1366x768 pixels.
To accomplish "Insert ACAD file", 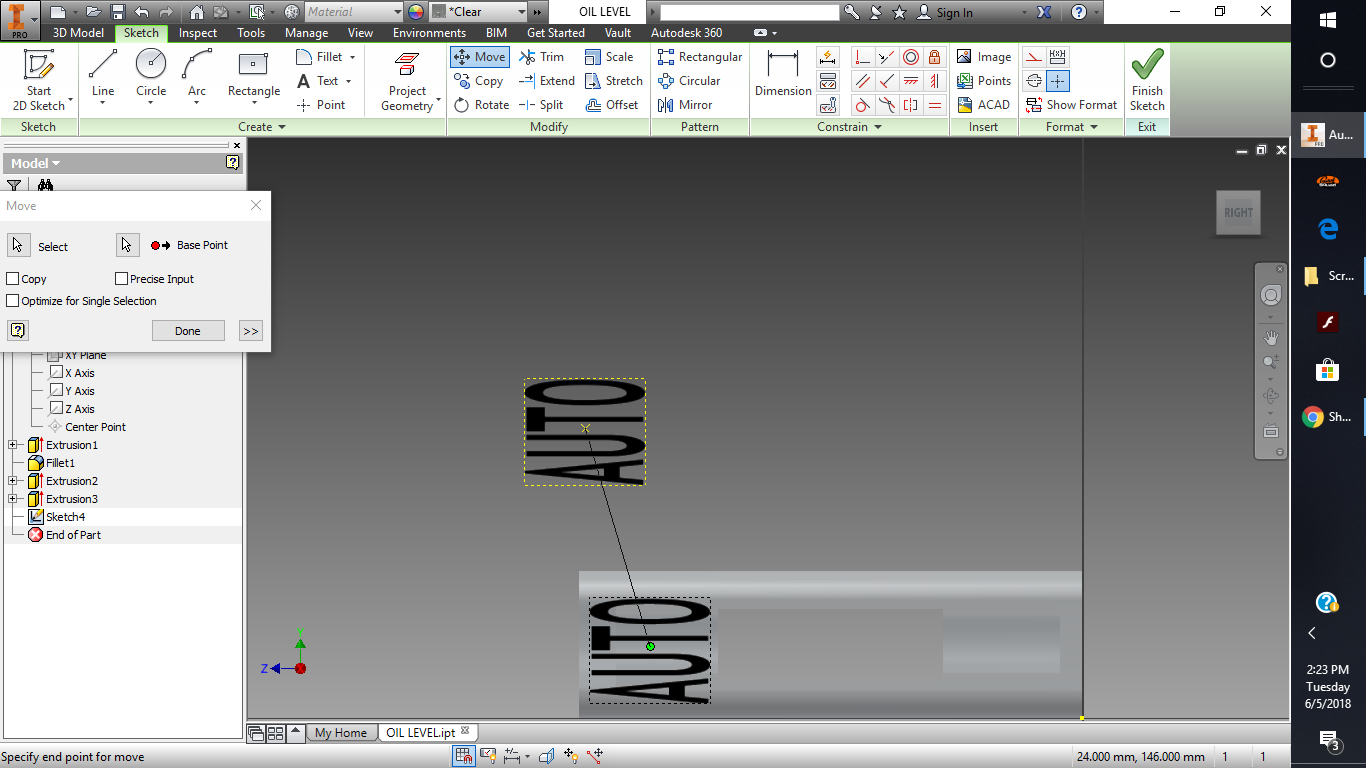I will point(983,105).
